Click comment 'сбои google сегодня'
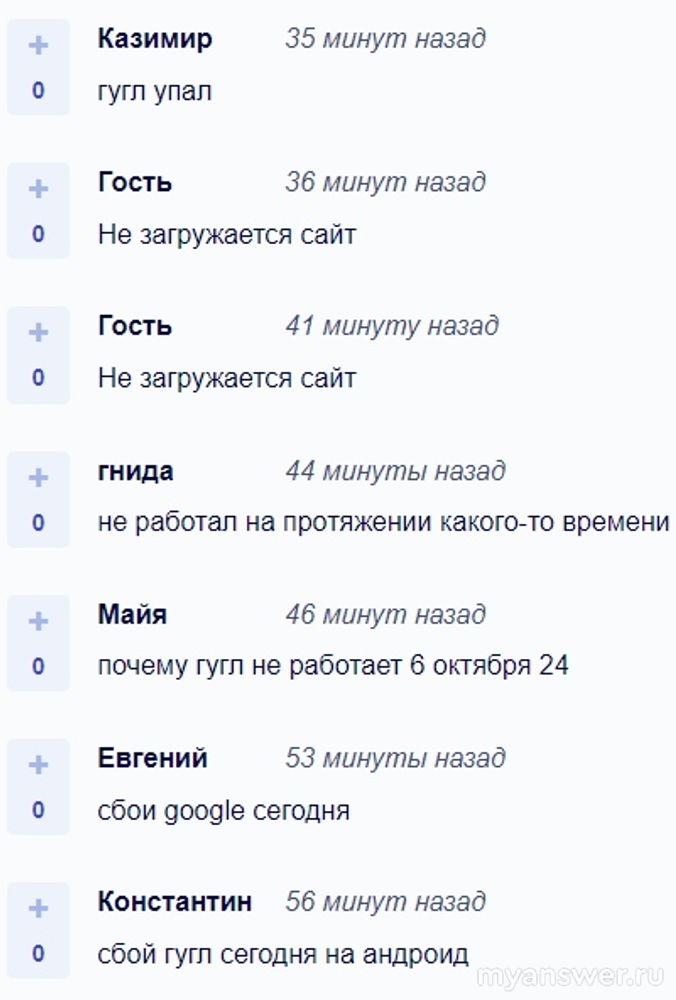The height and width of the screenshot is (1000, 676). point(224,810)
